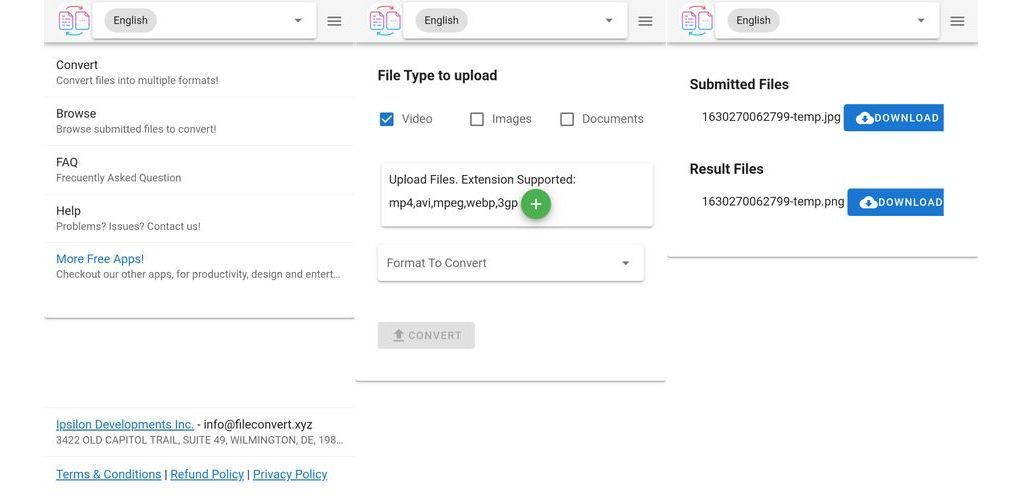Download the result temp.png file
The width and height of the screenshot is (1024, 500).
pyautogui.click(x=895, y=202)
